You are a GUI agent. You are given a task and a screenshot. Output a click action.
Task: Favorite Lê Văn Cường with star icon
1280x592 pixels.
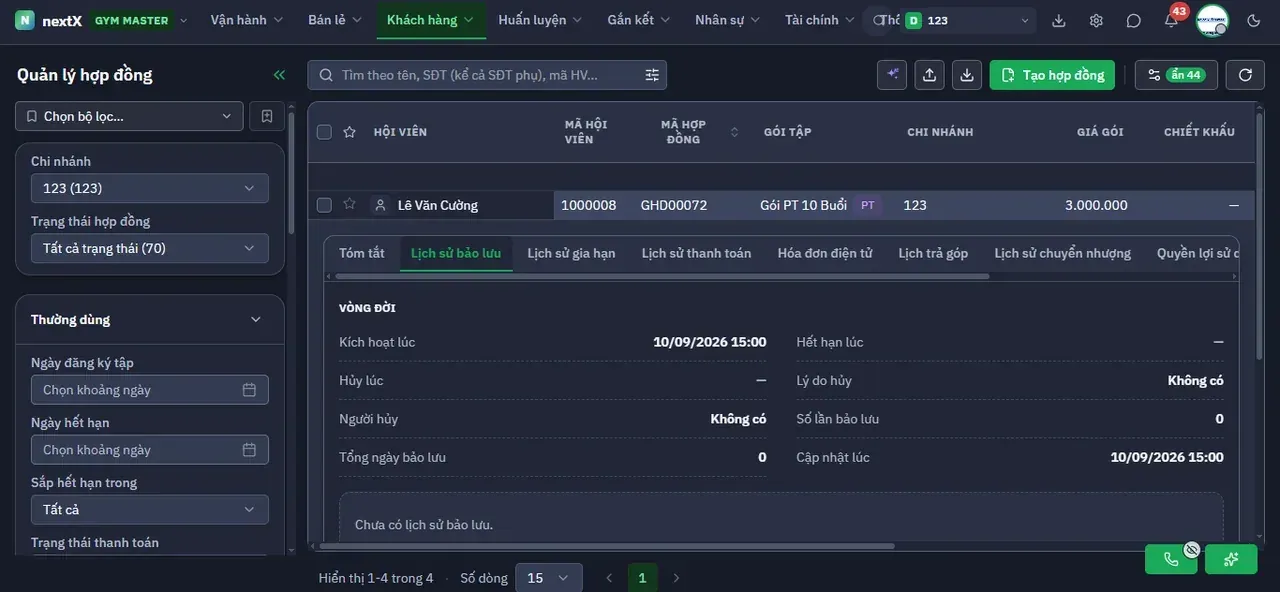(349, 205)
